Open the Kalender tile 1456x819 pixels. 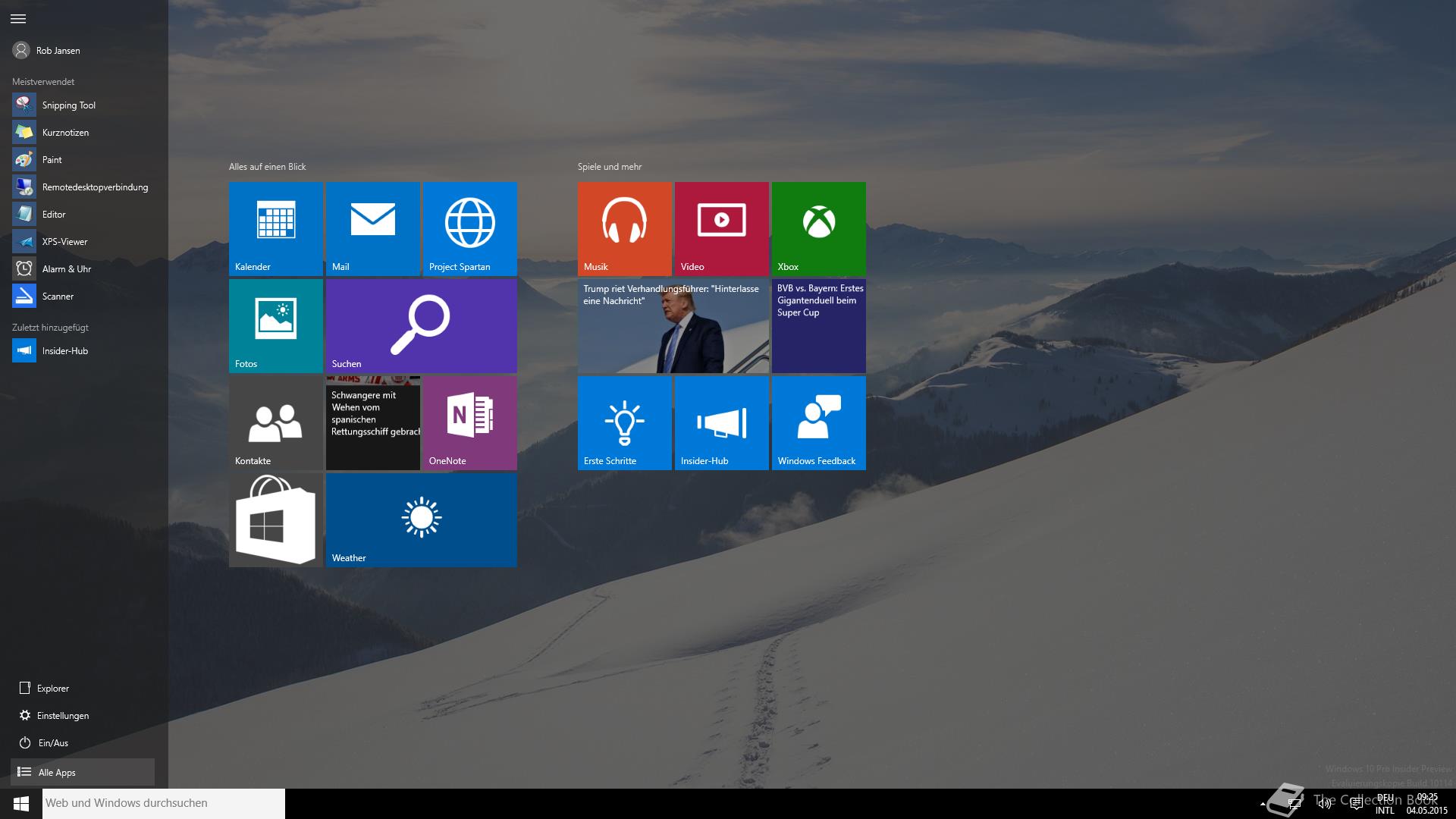(x=275, y=228)
